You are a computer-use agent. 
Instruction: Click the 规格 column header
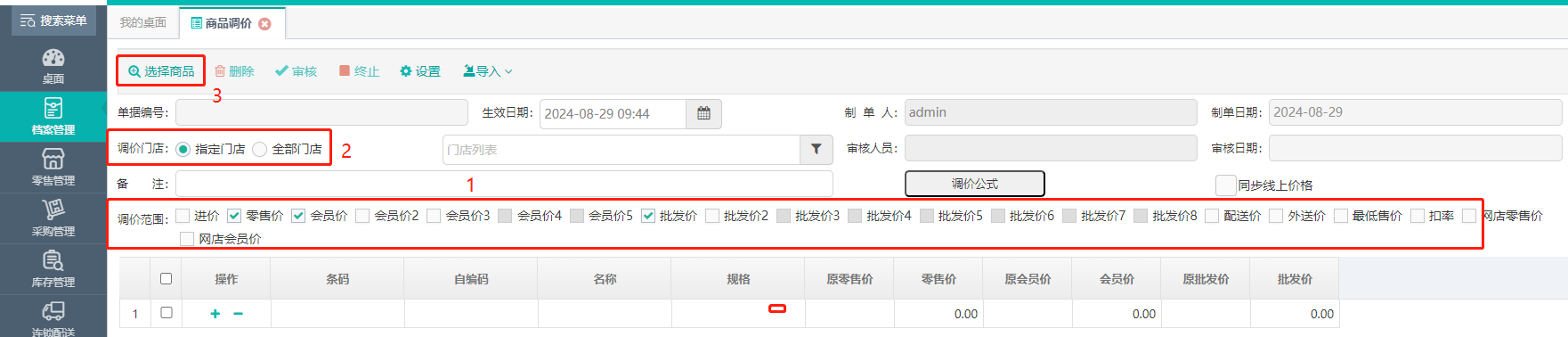pos(738,279)
